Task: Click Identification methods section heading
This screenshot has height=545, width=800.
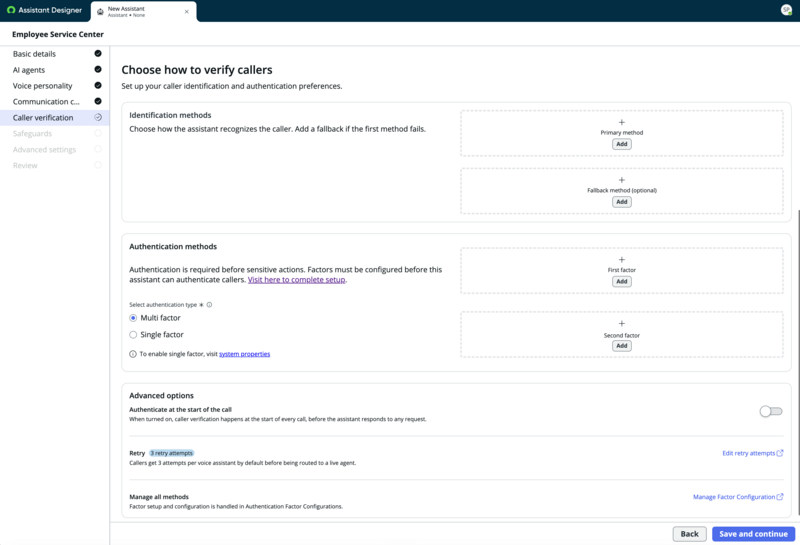Action: pos(170,115)
